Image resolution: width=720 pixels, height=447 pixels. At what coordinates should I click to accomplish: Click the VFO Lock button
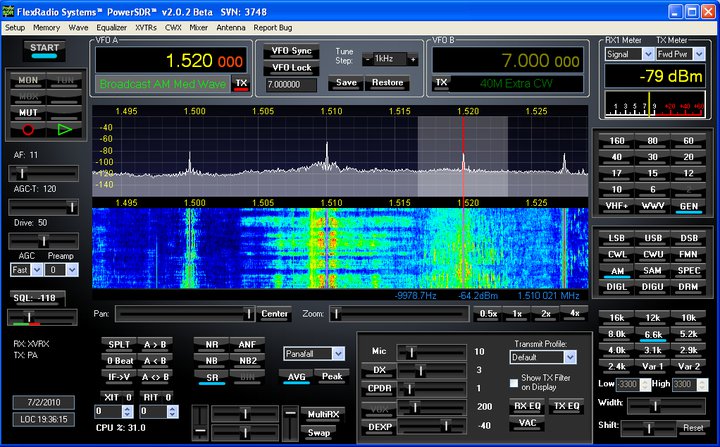pyautogui.click(x=292, y=68)
